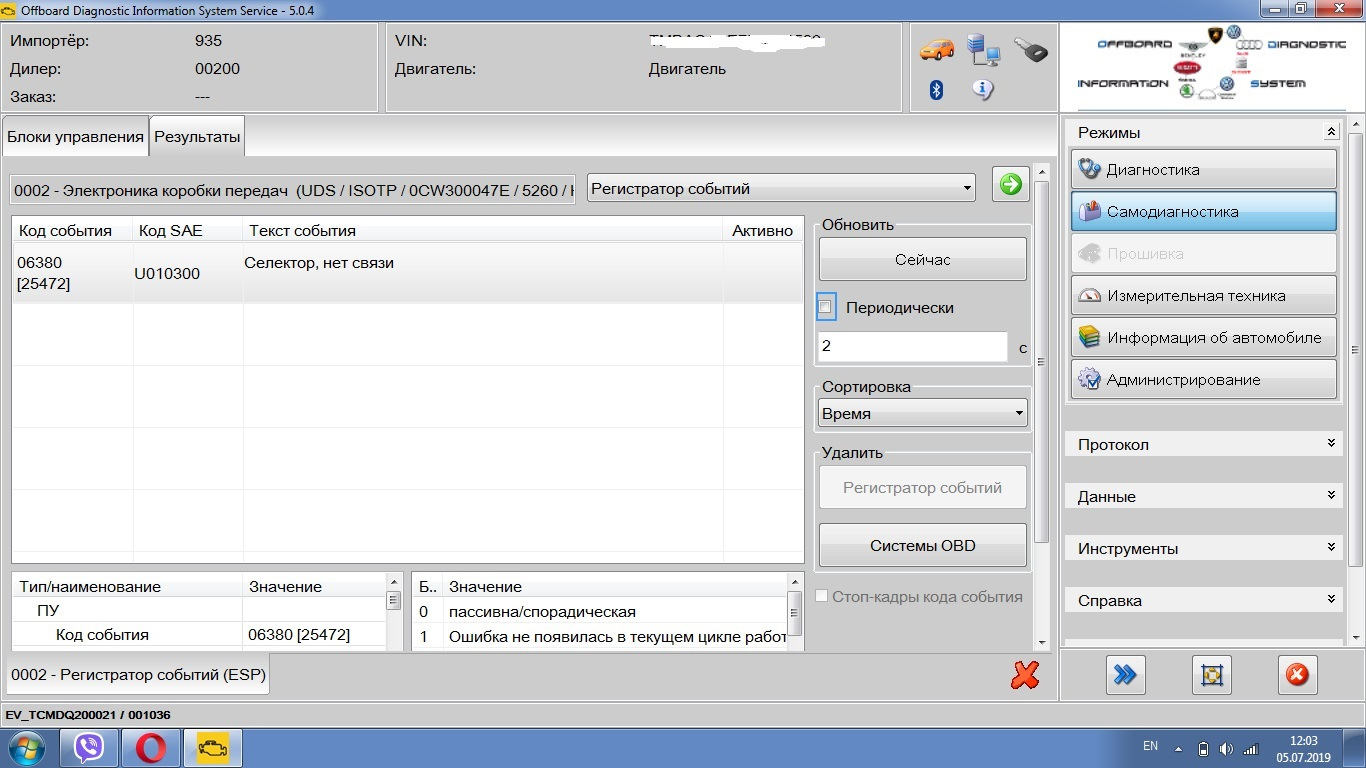Click the blue double-arrow forward icon
The height and width of the screenshot is (768, 1366).
[1125, 675]
